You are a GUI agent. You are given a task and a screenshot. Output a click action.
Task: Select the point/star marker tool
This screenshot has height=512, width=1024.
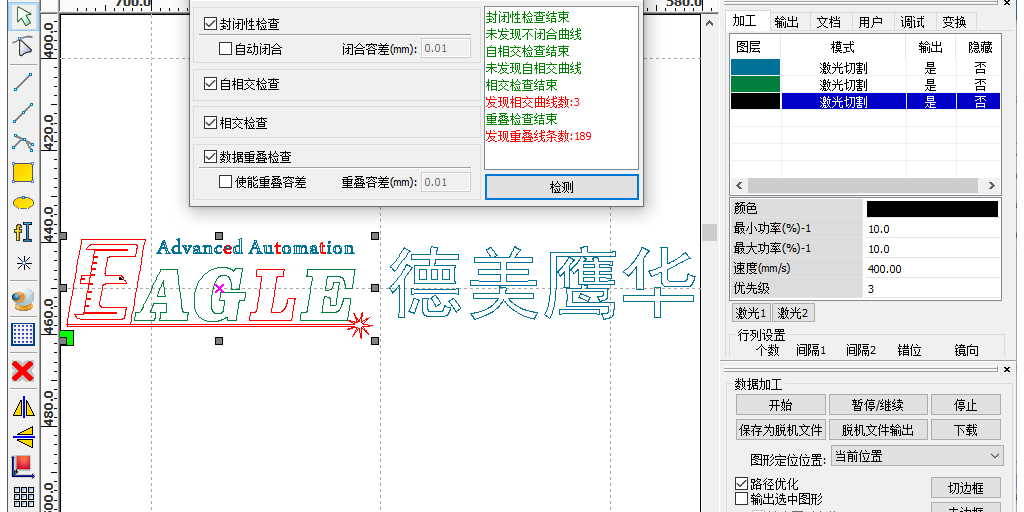click(24, 263)
